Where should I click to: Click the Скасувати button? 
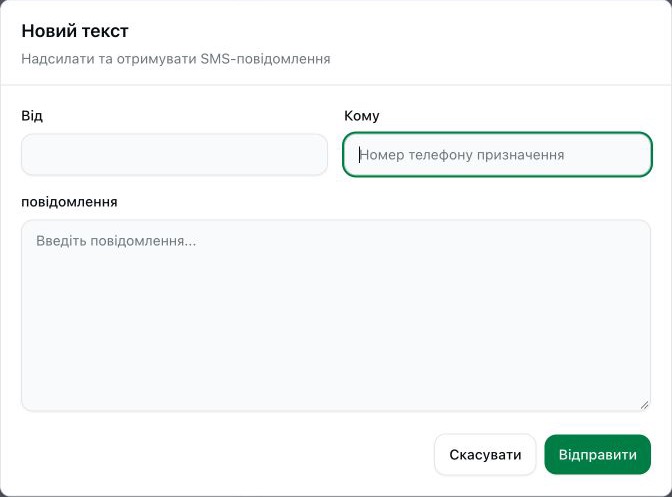485,455
